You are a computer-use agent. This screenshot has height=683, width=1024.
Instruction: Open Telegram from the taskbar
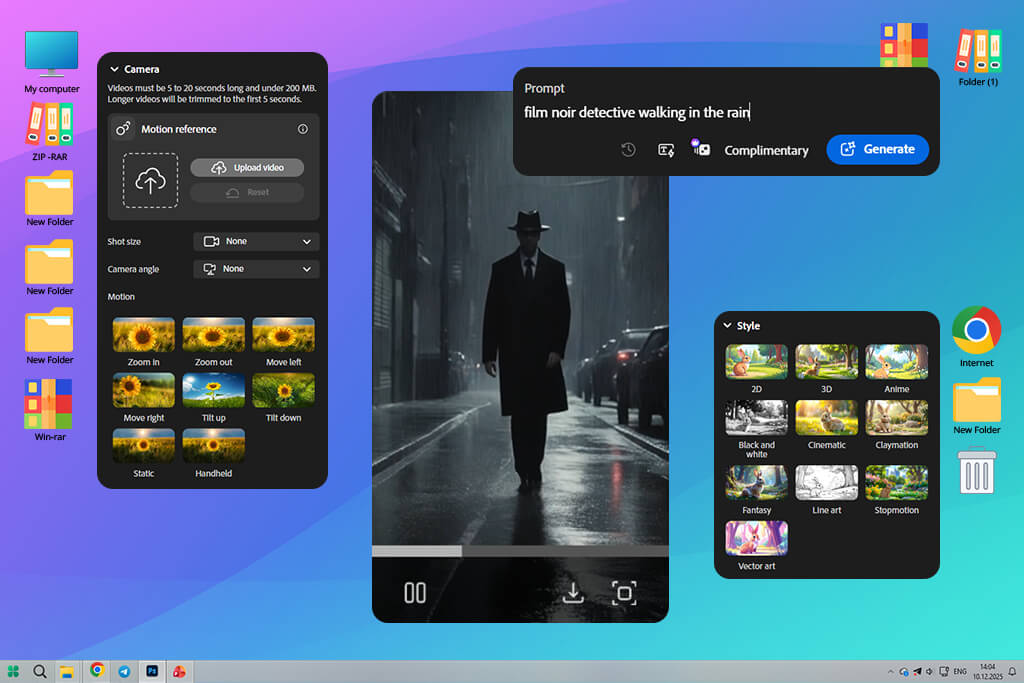[x=124, y=671]
